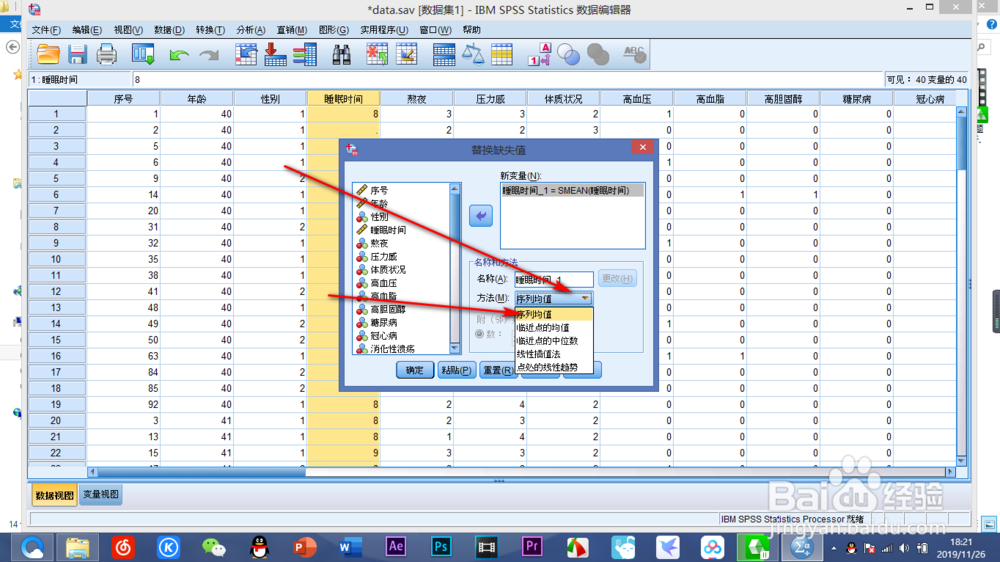1000x562 pixels.
Task: Click the Spell check ABC icon
Action: pos(634,55)
